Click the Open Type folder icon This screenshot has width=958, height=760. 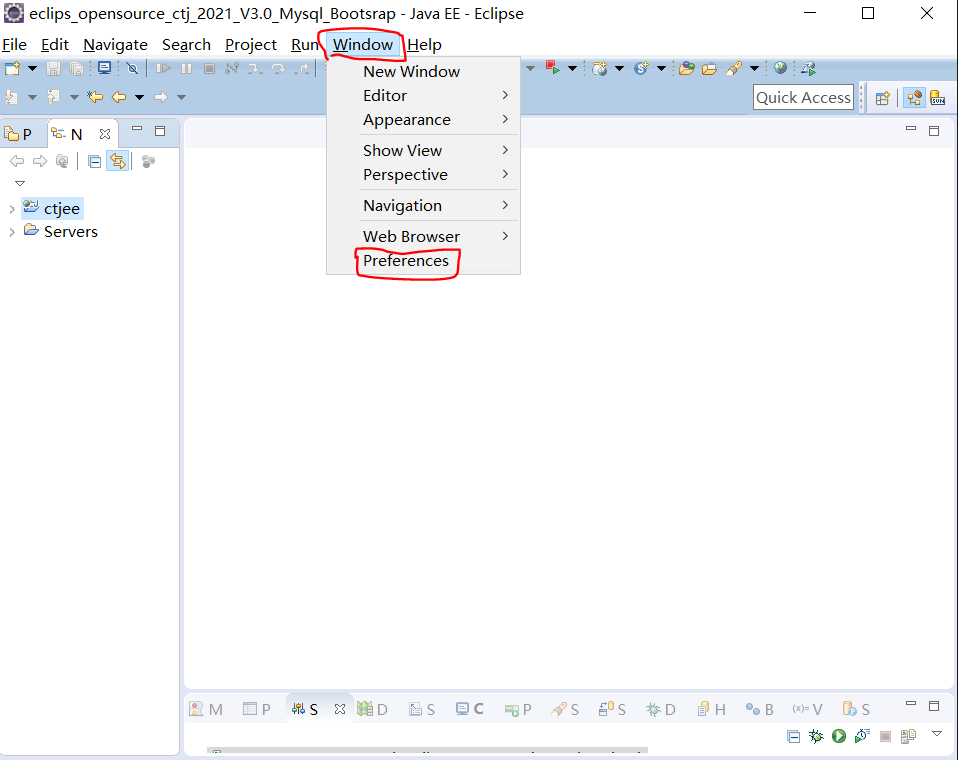click(687, 68)
